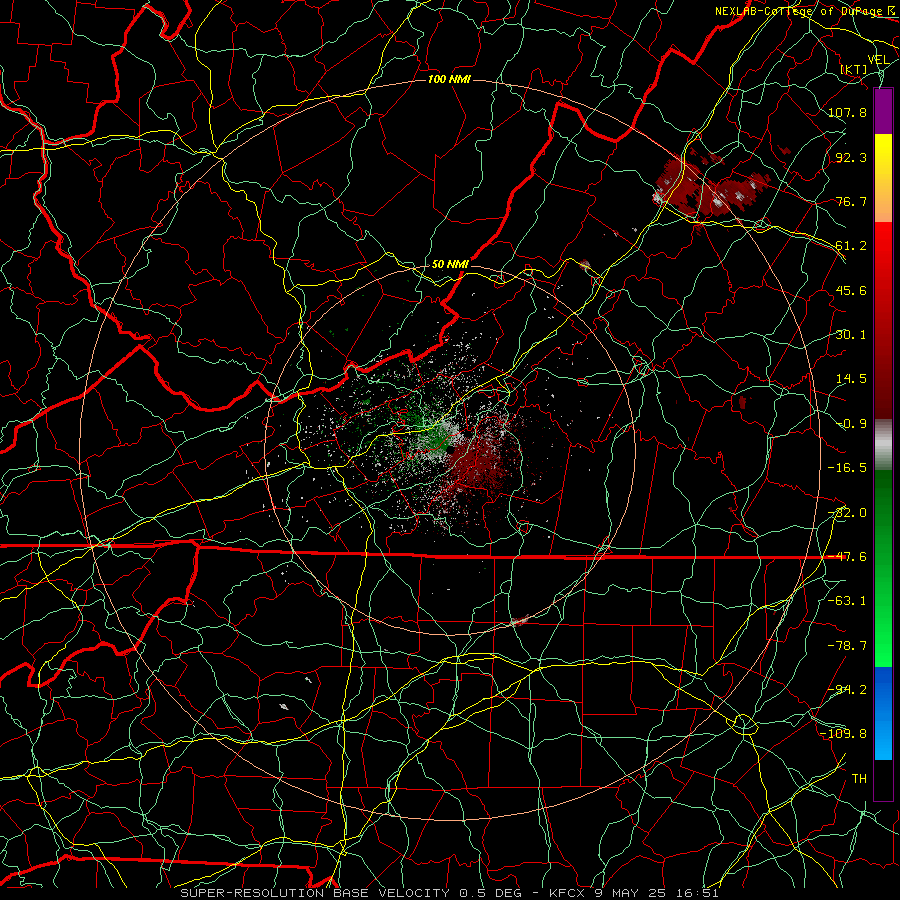Image resolution: width=900 pixels, height=900 pixels.
Task: Click the 92.3 velocity scale value
Action: pyautogui.click(x=851, y=157)
